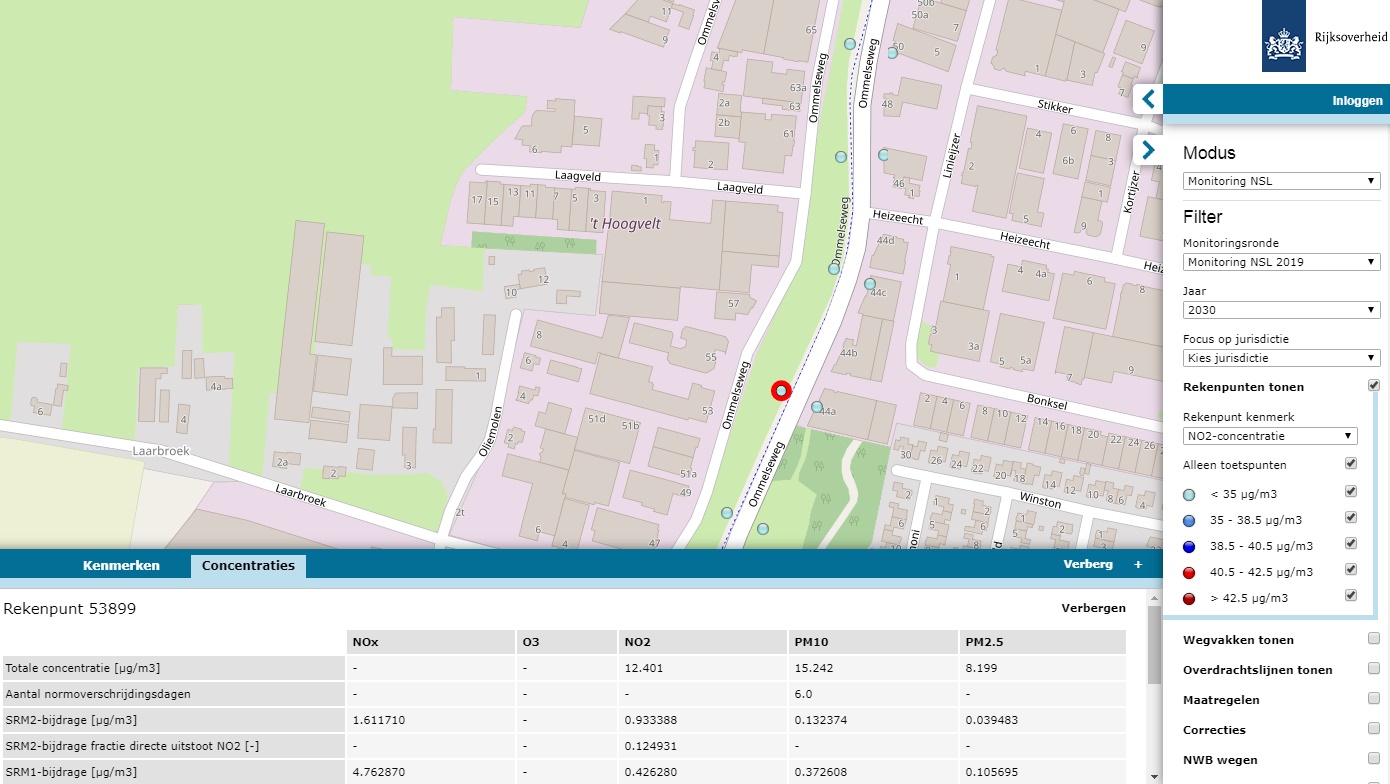The width and height of the screenshot is (1390, 784).
Task: Switch to the Kenmerken tab
Action: pyautogui.click(x=121, y=565)
